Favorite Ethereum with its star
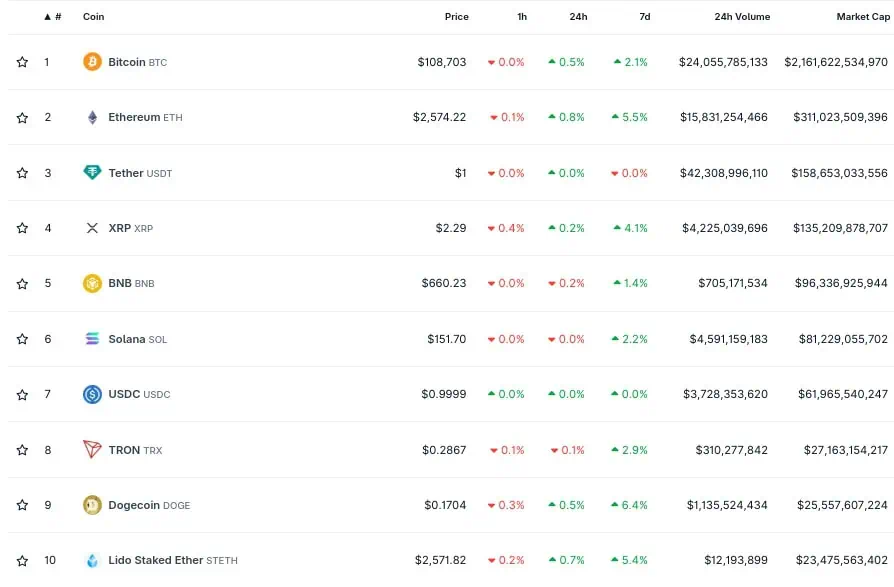Image resolution: width=894 pixels, height=587 pixels. coord(22,117)
